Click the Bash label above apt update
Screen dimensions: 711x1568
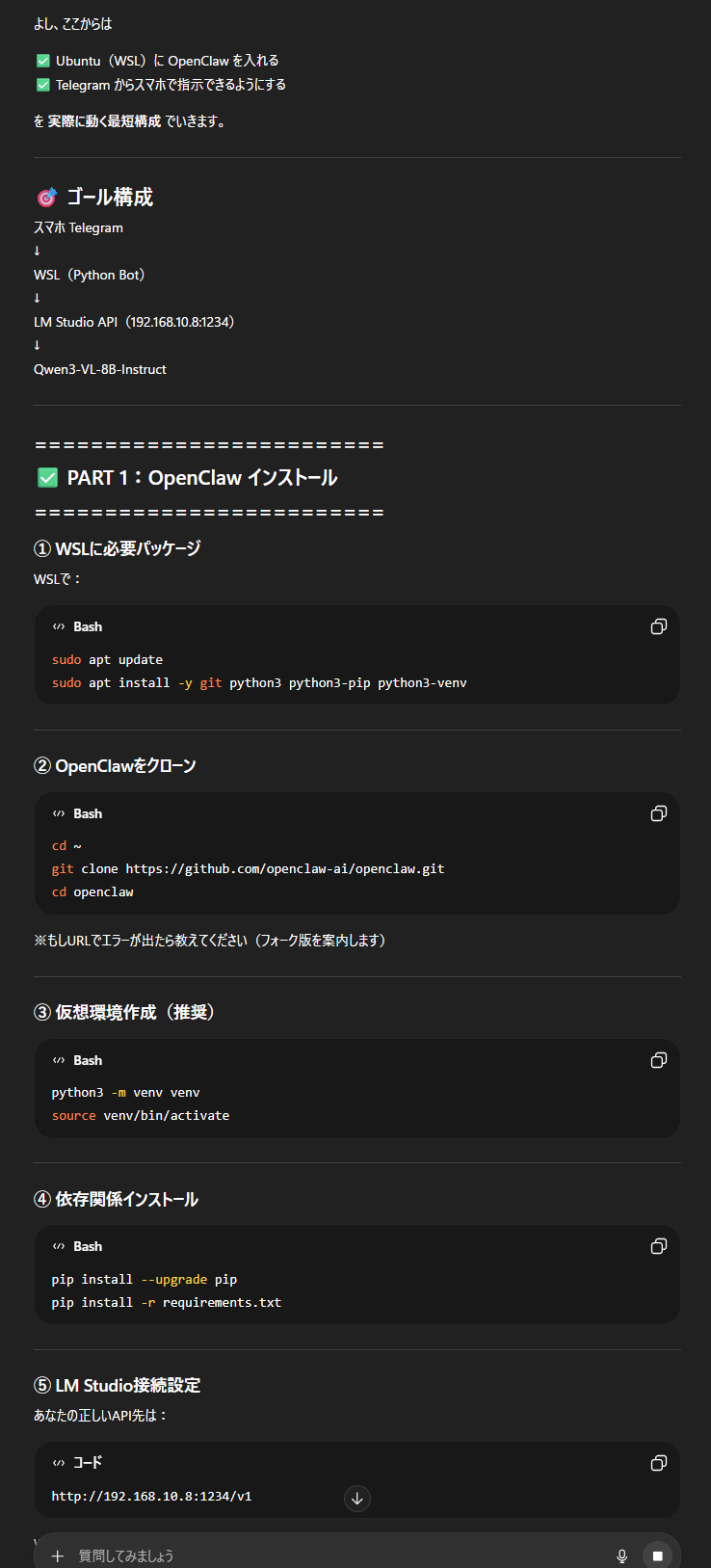(88, 626)
